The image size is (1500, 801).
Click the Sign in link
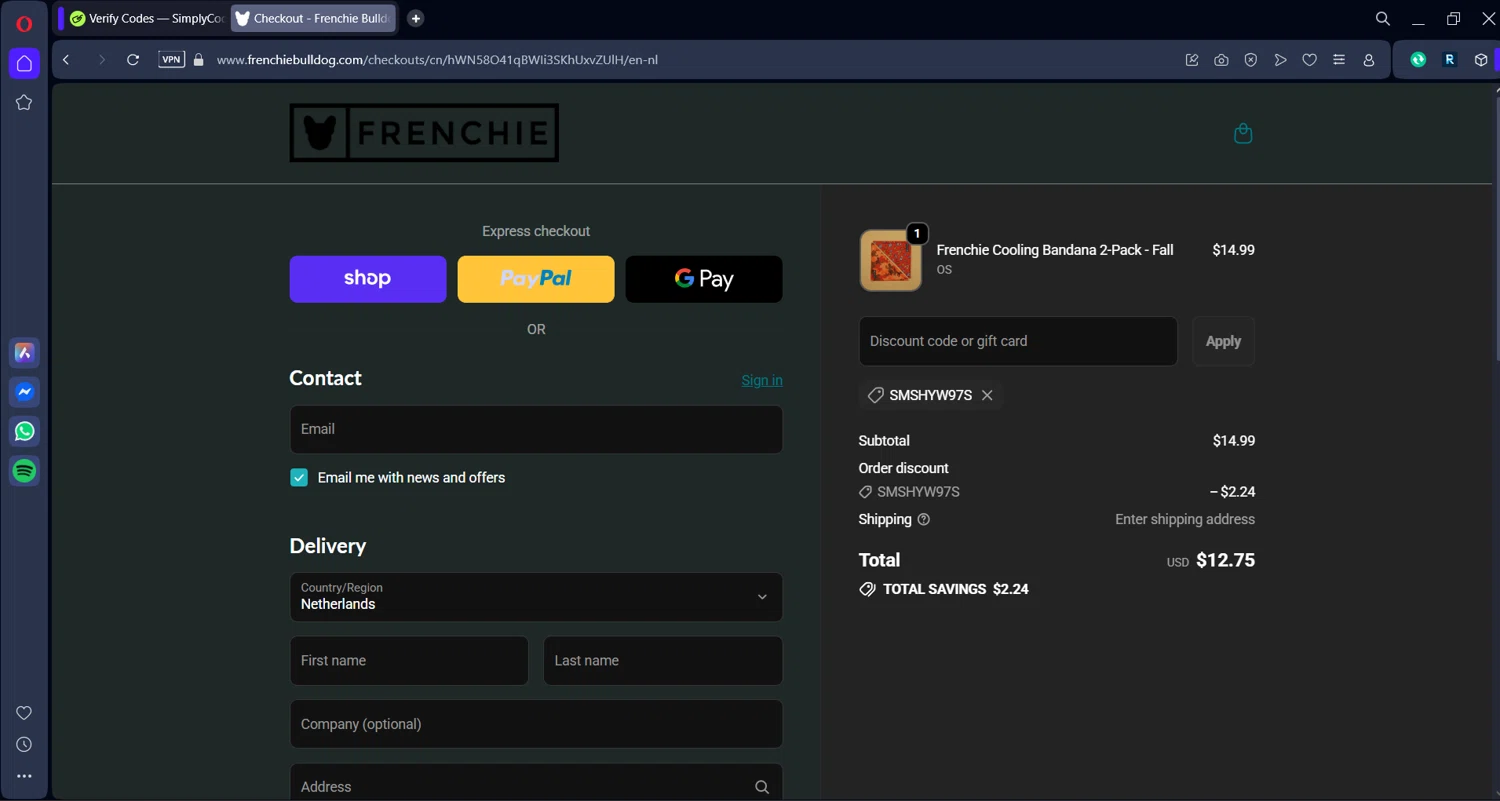(x=762, y=380)
